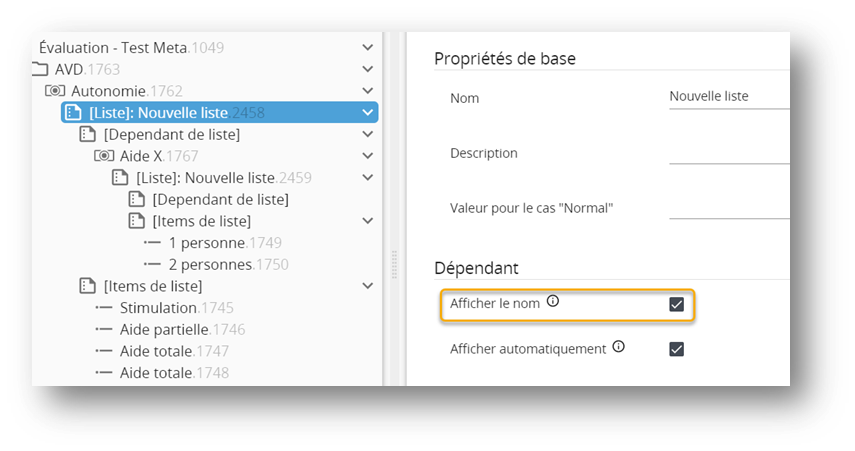
Task: Click the Aide X node icon
Action: [x=104, y=156]
